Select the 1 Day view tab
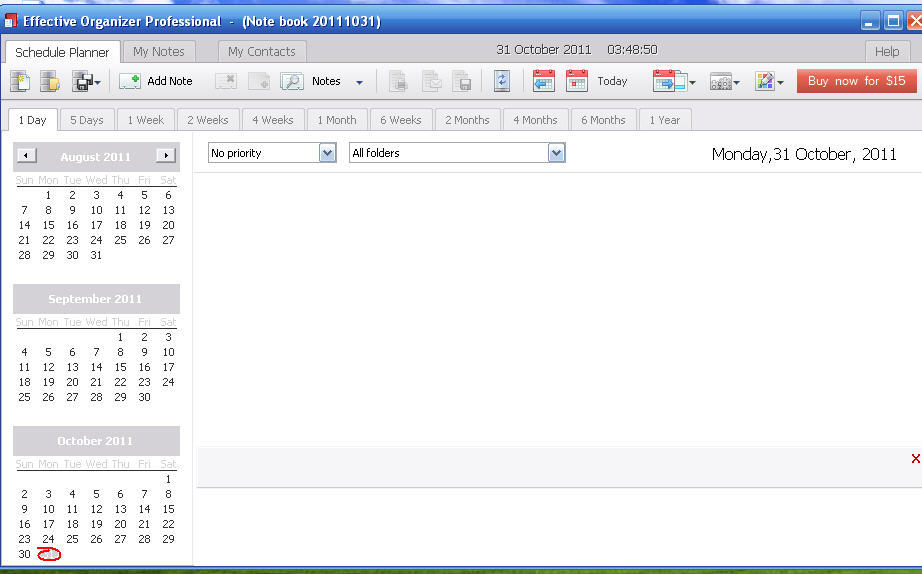 (32, 120)
